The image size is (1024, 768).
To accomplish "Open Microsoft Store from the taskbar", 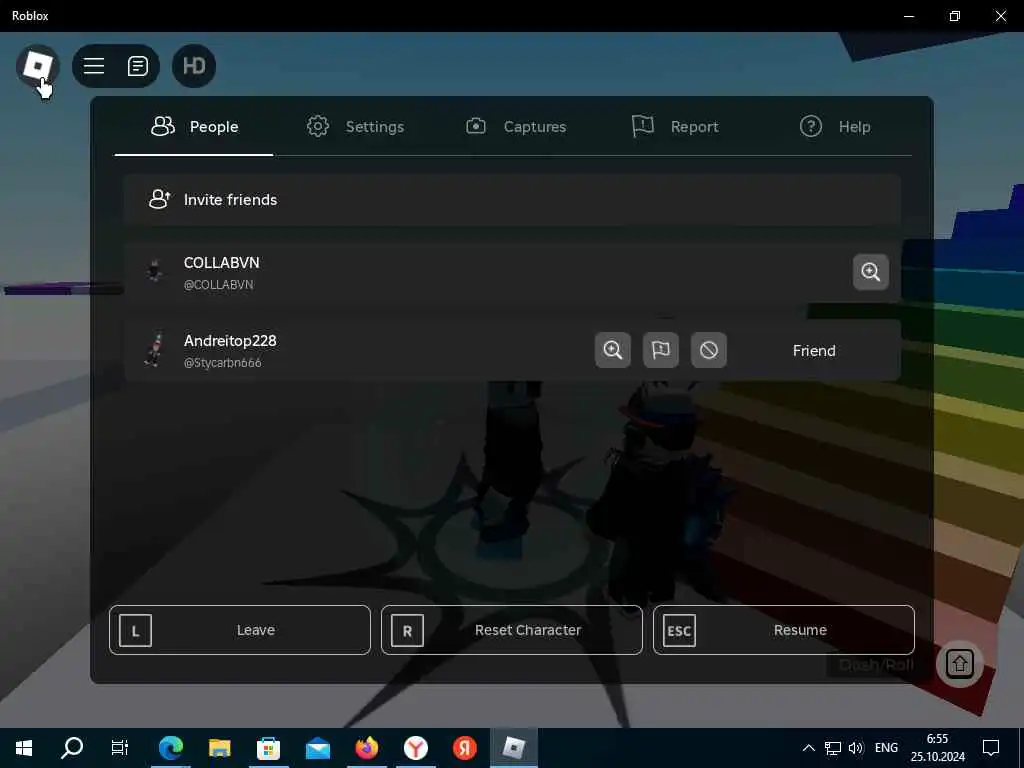I will 268,748.
